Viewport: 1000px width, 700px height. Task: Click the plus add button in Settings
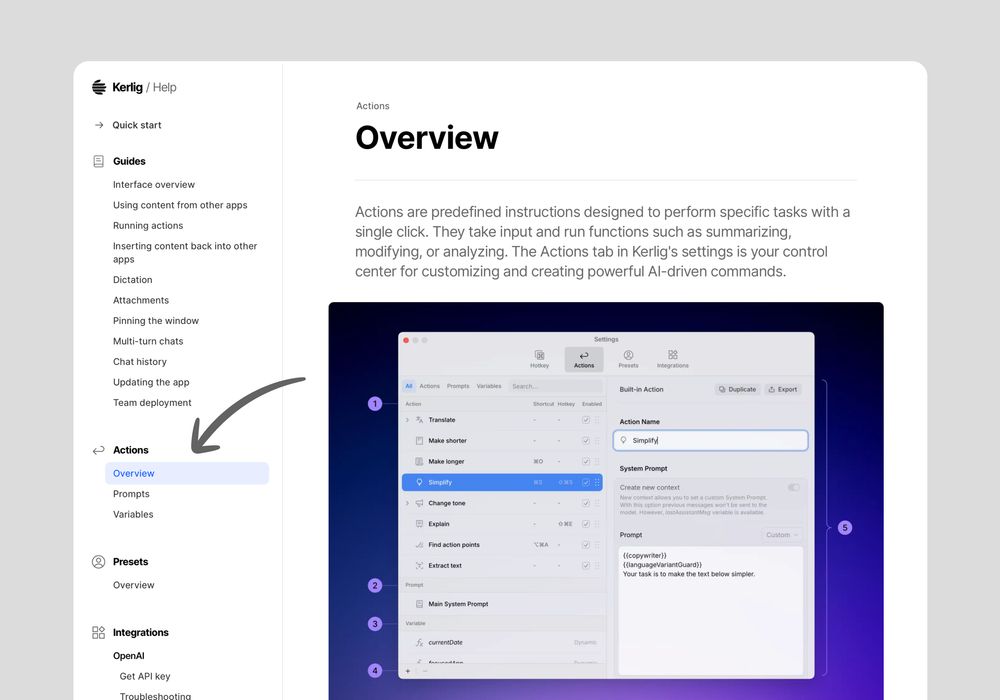click(408, 671)
